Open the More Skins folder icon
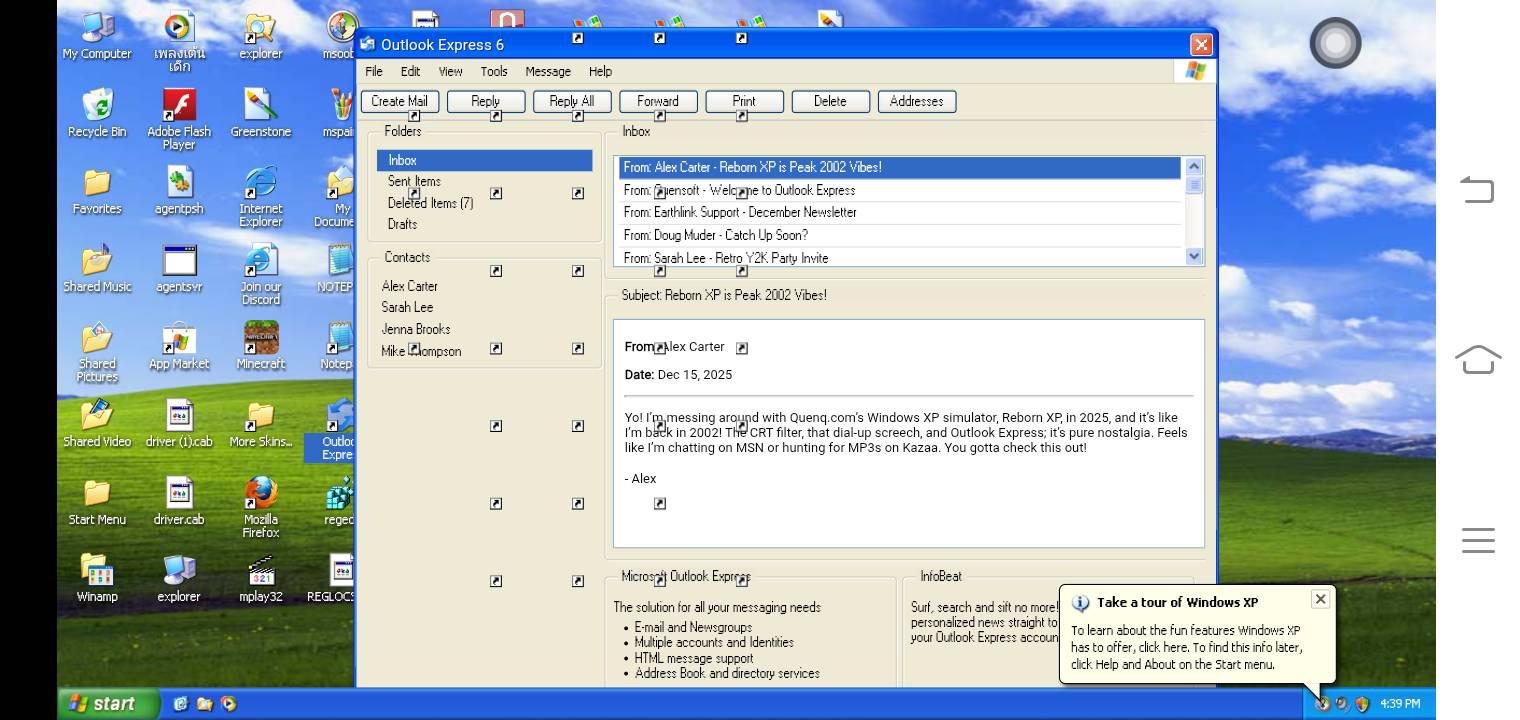The height and width of the screenshot is (720, 1520). point(260,423)
